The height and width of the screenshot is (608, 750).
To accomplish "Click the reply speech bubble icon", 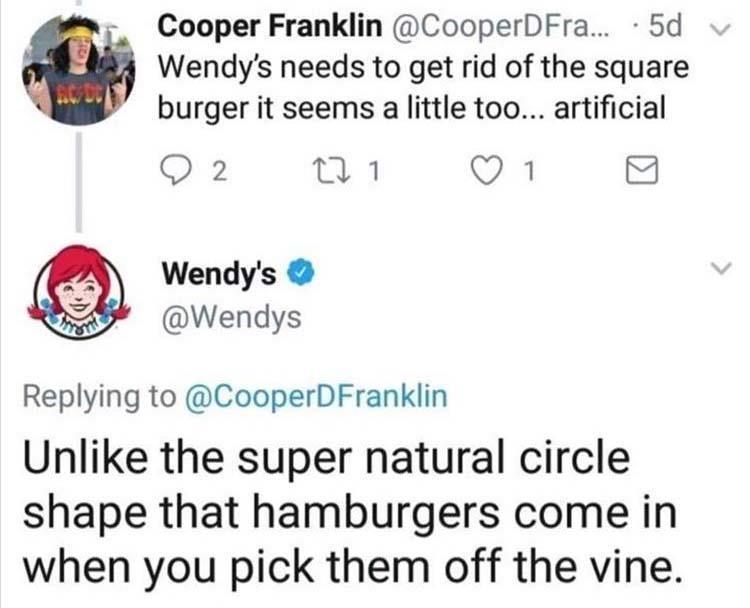I will (174, 170).
